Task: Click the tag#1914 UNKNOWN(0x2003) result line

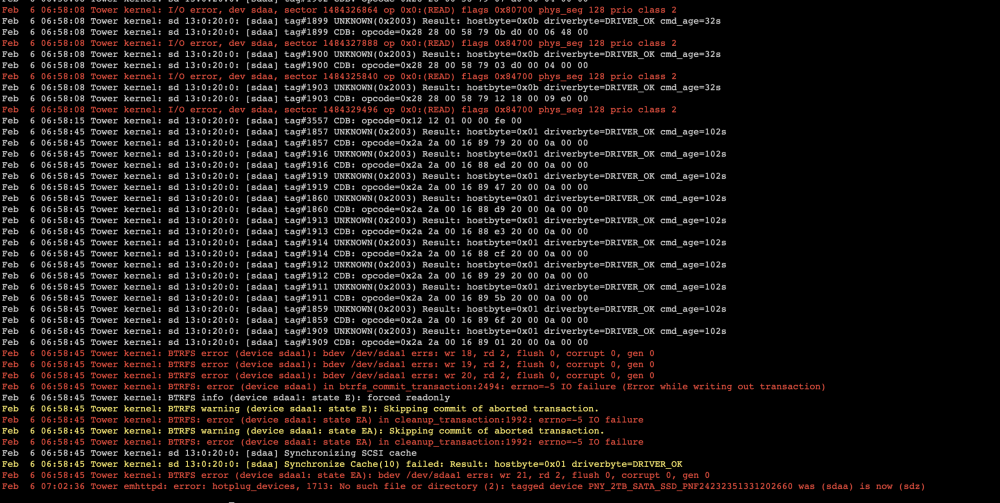Action: click(364, 243)
